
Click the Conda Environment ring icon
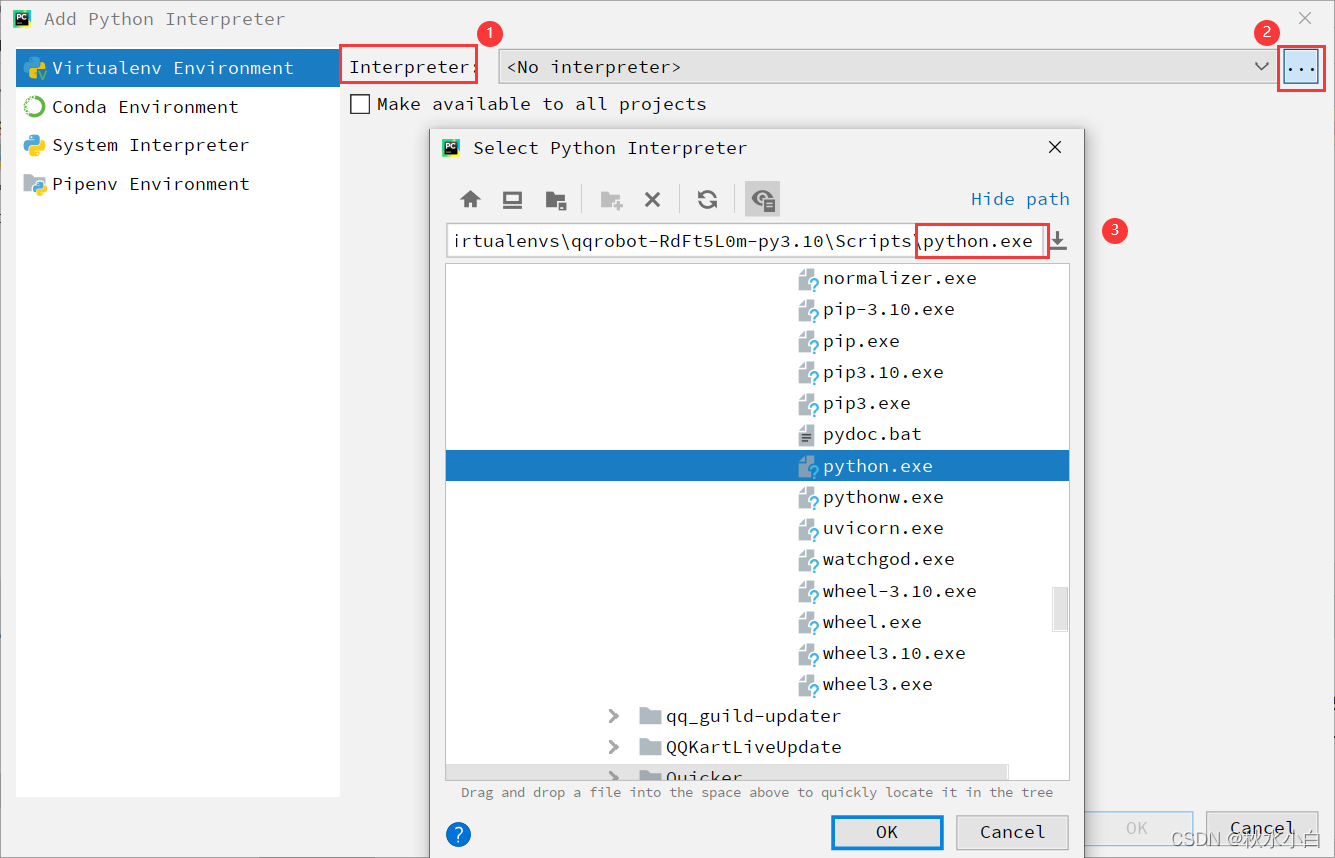pyautogui.click(x=35, y=107)
